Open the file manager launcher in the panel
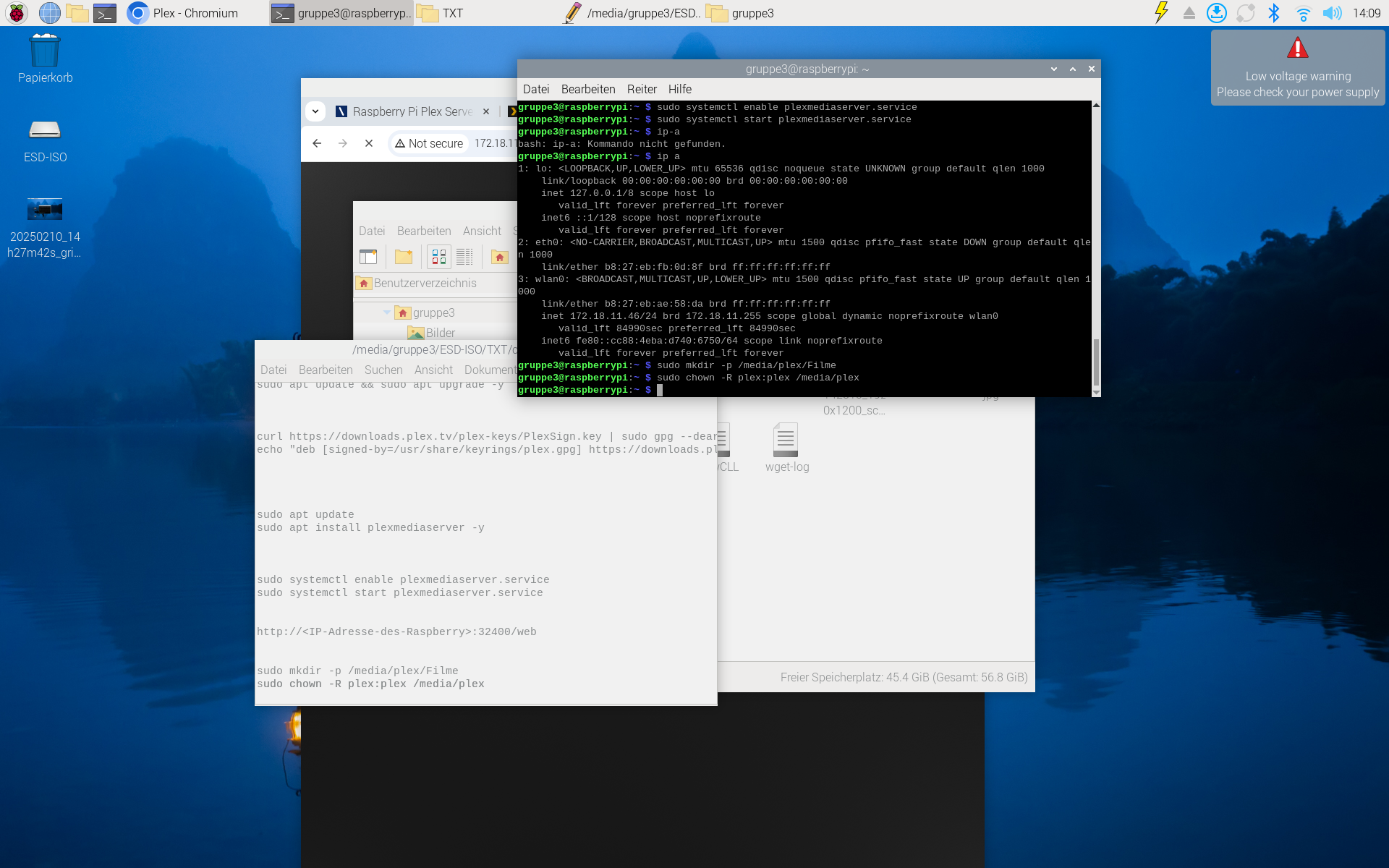 (x=77, y=13)
